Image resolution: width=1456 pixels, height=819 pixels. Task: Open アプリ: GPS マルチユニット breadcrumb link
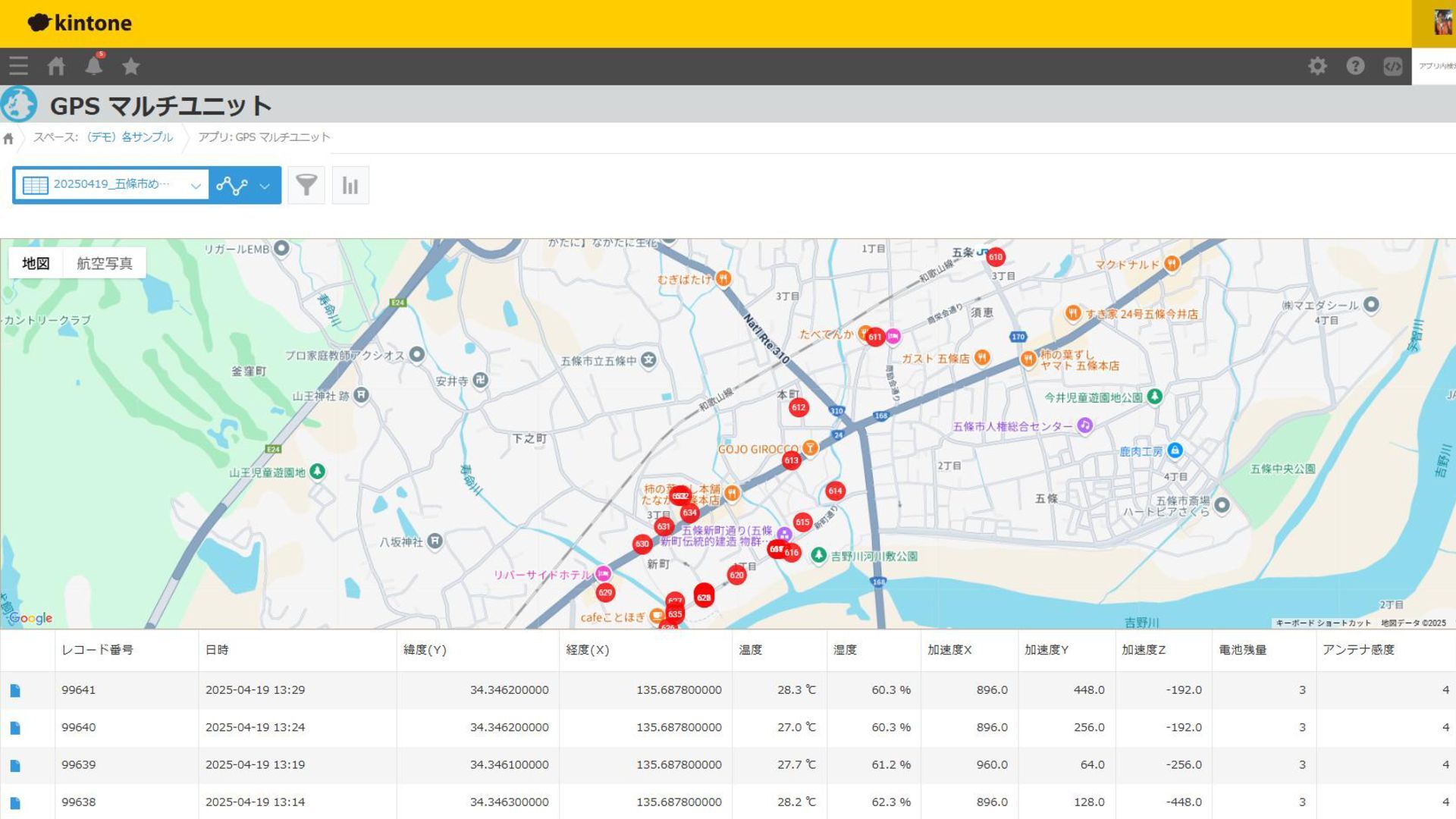click(264, 137)
